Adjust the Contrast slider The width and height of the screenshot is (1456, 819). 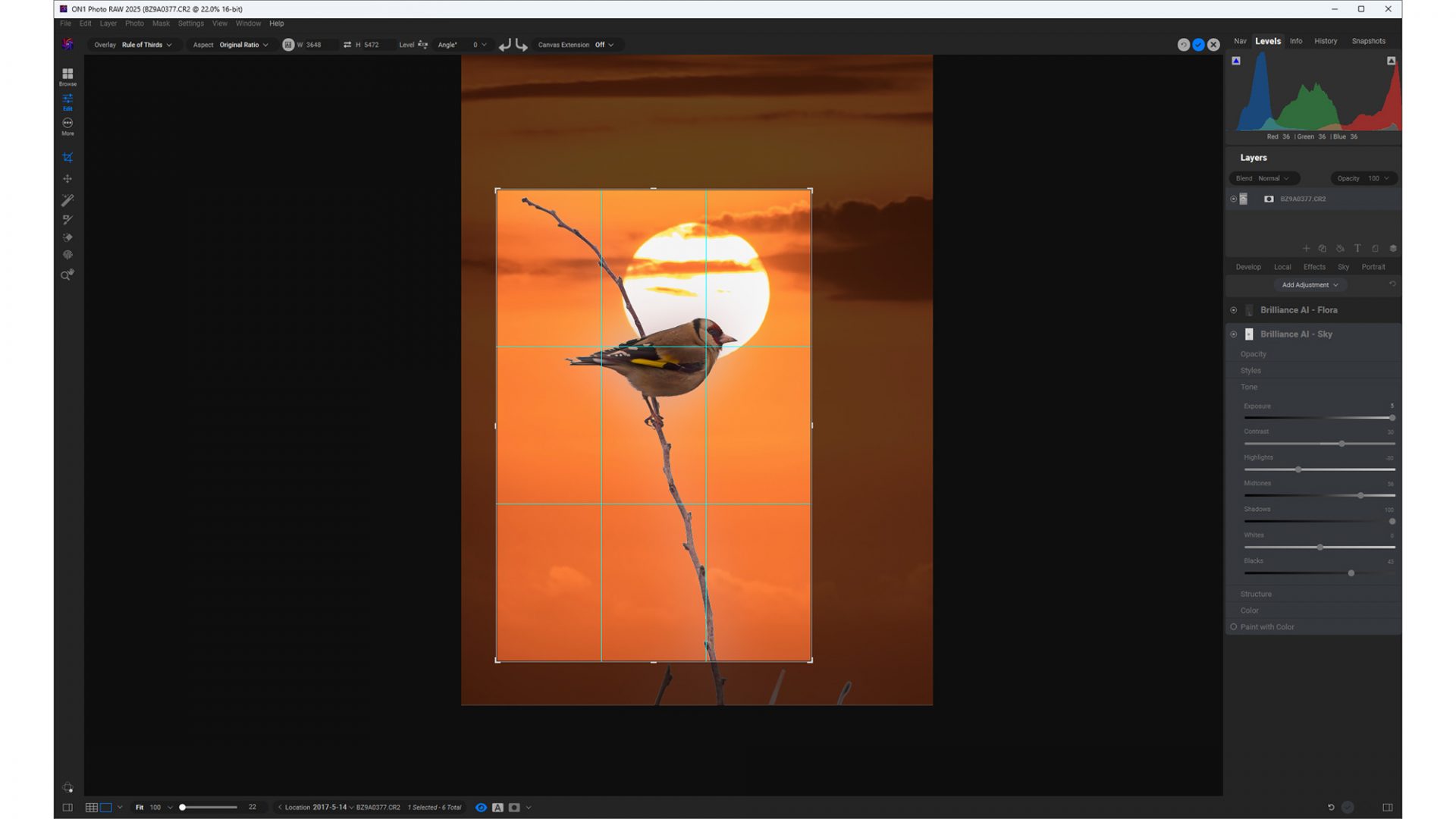click(x=1341, y=444)
